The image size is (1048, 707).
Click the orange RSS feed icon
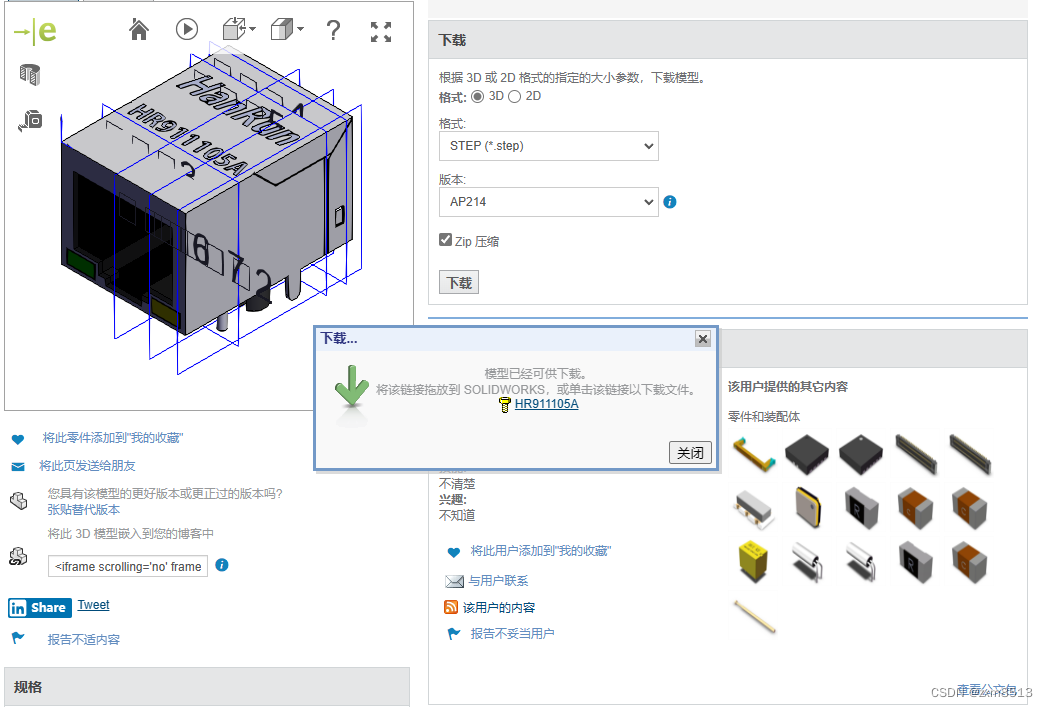(451, 607)
